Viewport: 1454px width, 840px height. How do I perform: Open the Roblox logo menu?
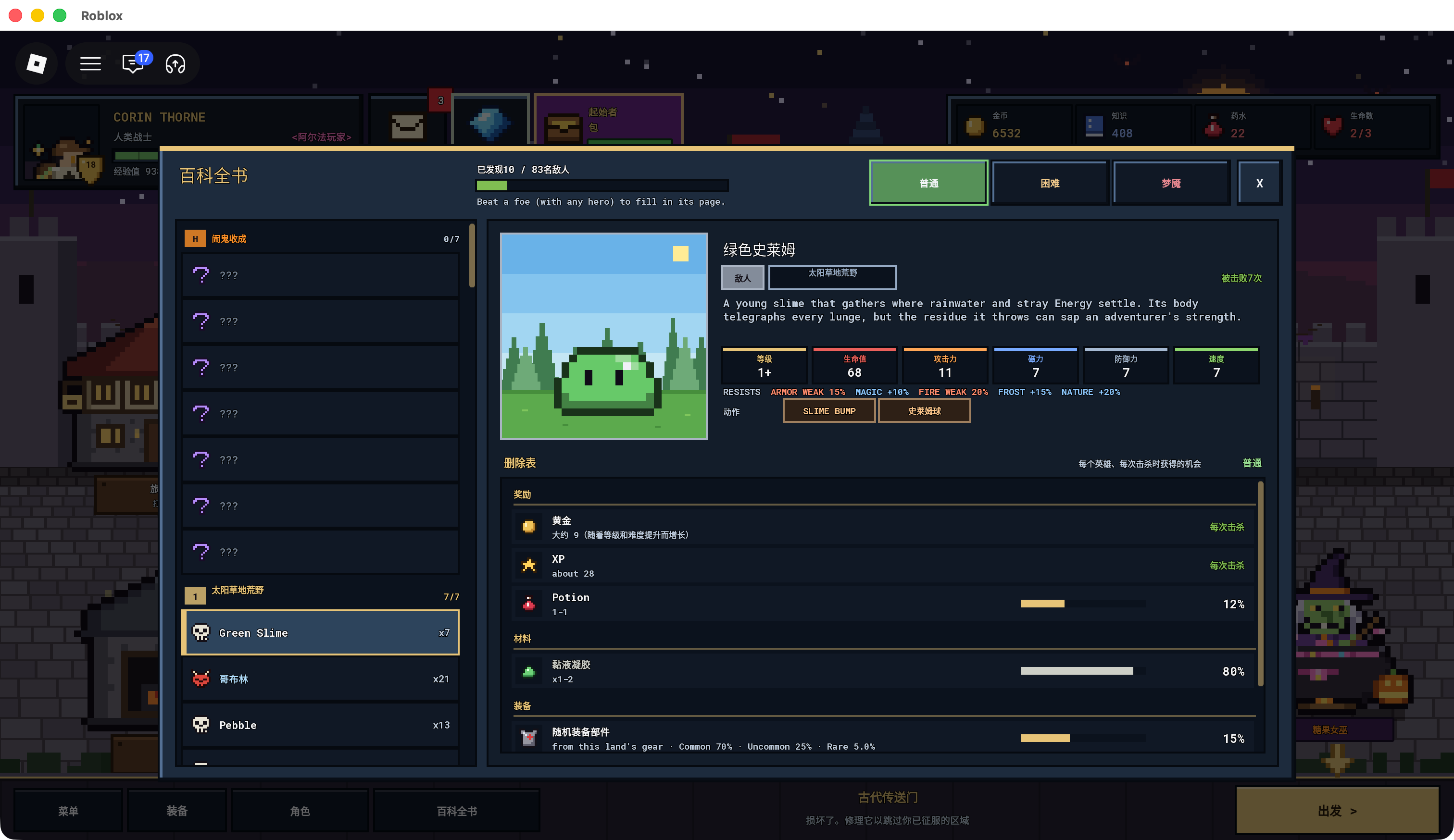tap(37, 63)
